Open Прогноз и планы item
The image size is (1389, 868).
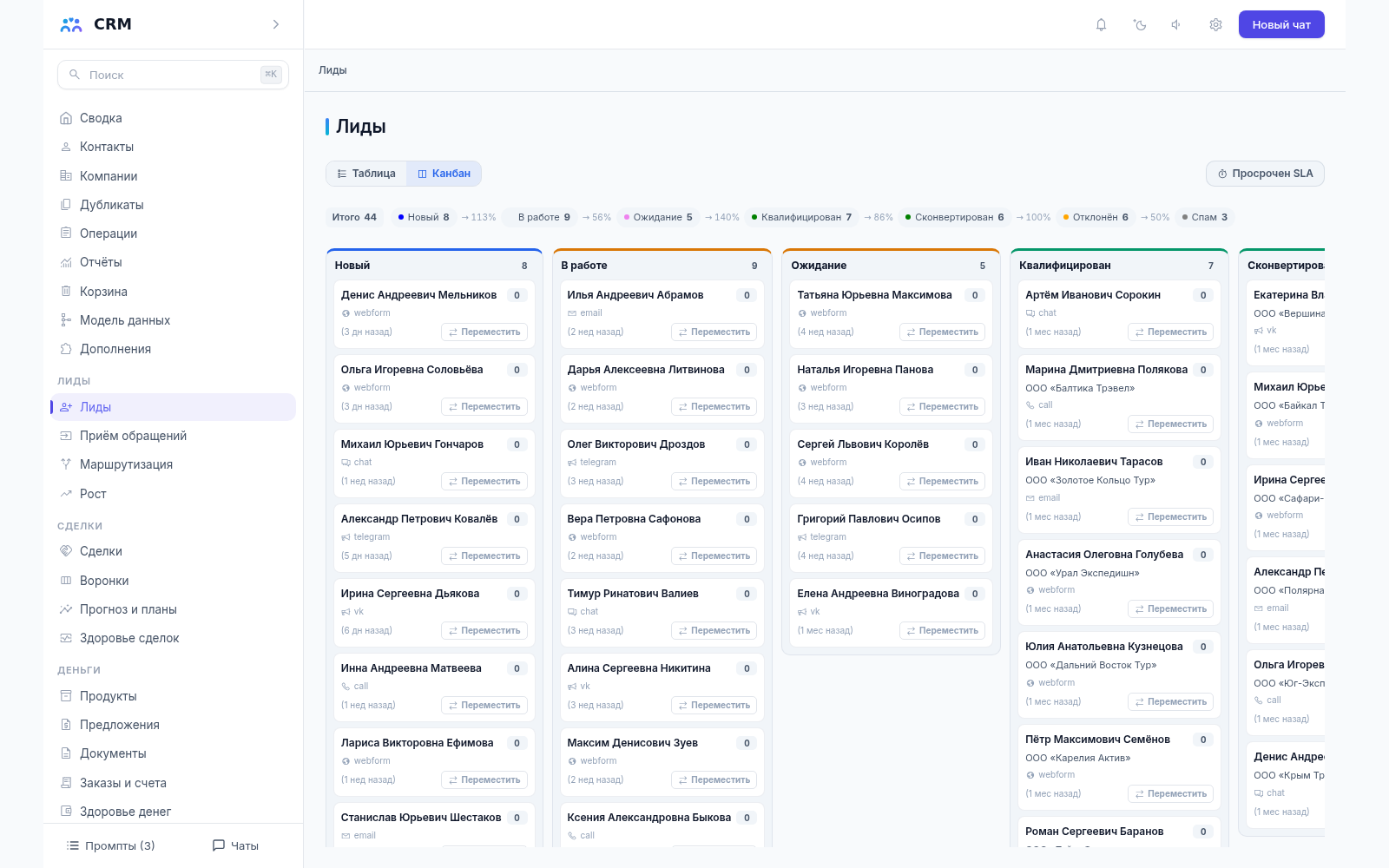173,609
